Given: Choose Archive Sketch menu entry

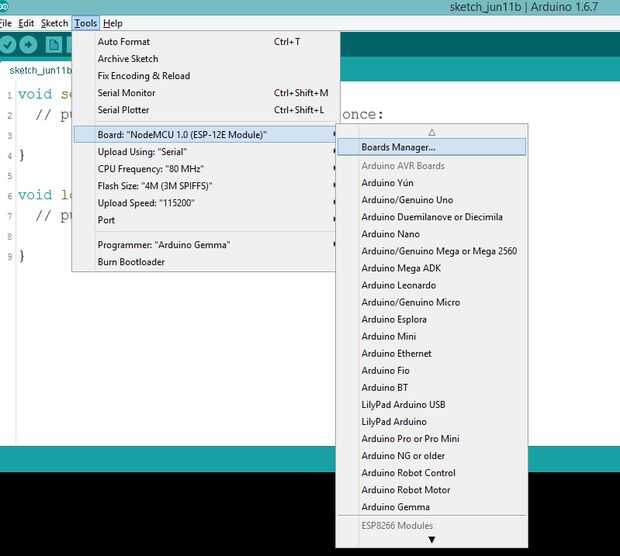Looking at the screenshot, I should pyautogui.click(x=206, y=59).
